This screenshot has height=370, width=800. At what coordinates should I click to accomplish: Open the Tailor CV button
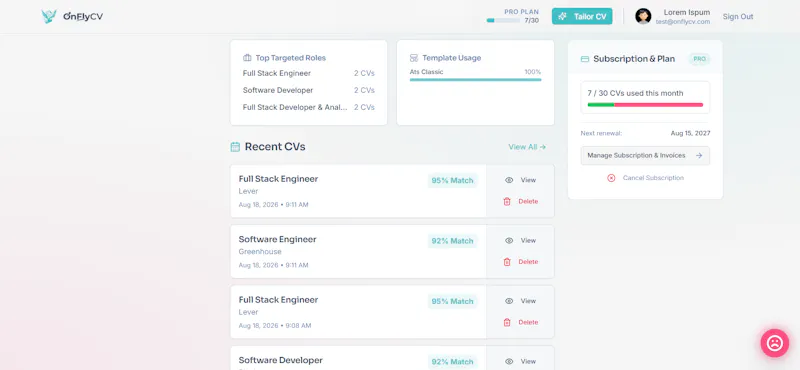pyautogui.click(x=582, y=16)
